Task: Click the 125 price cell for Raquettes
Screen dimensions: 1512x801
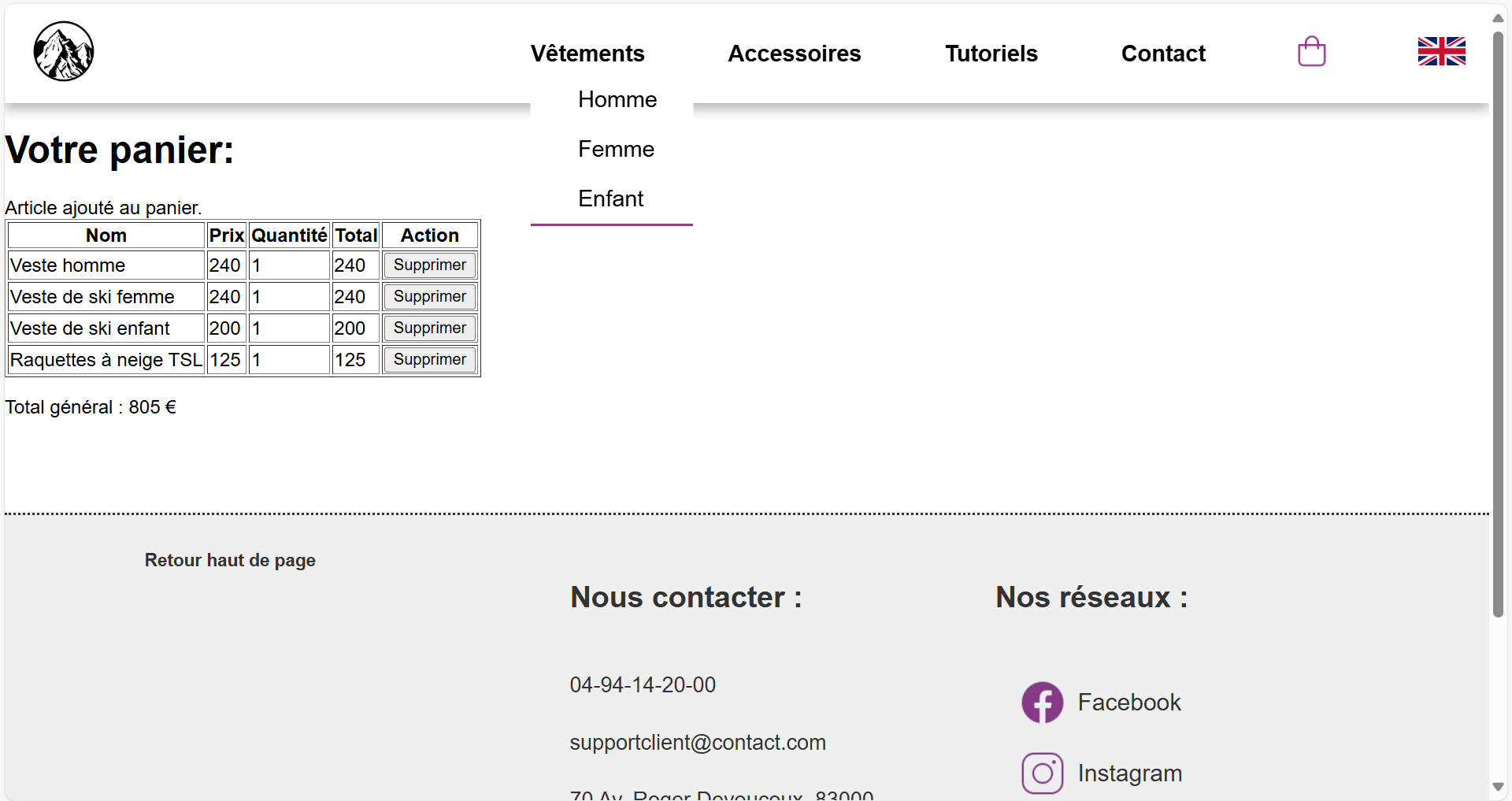Action: coord(227,360)
